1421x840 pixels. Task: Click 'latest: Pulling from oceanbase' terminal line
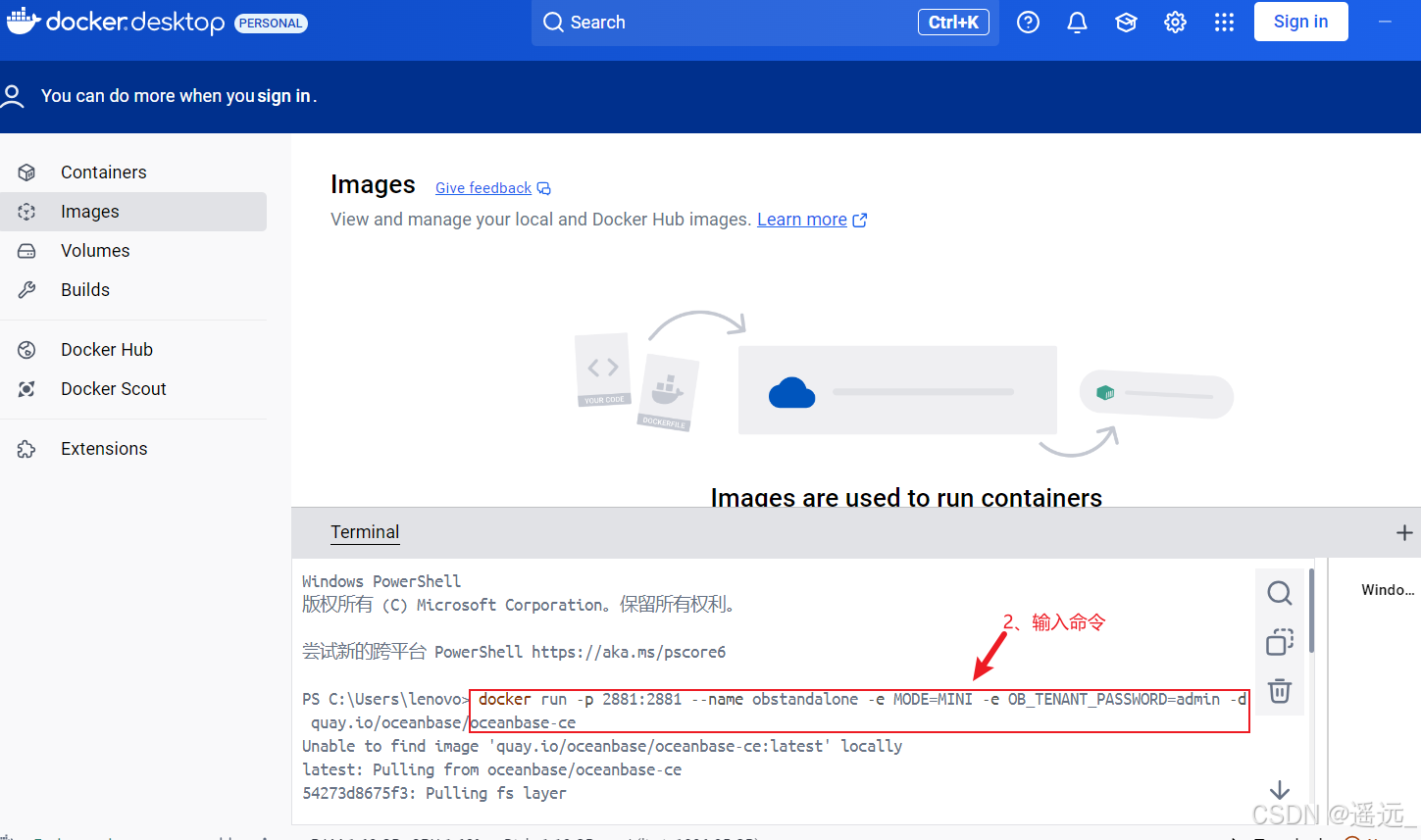click(491, 769)
